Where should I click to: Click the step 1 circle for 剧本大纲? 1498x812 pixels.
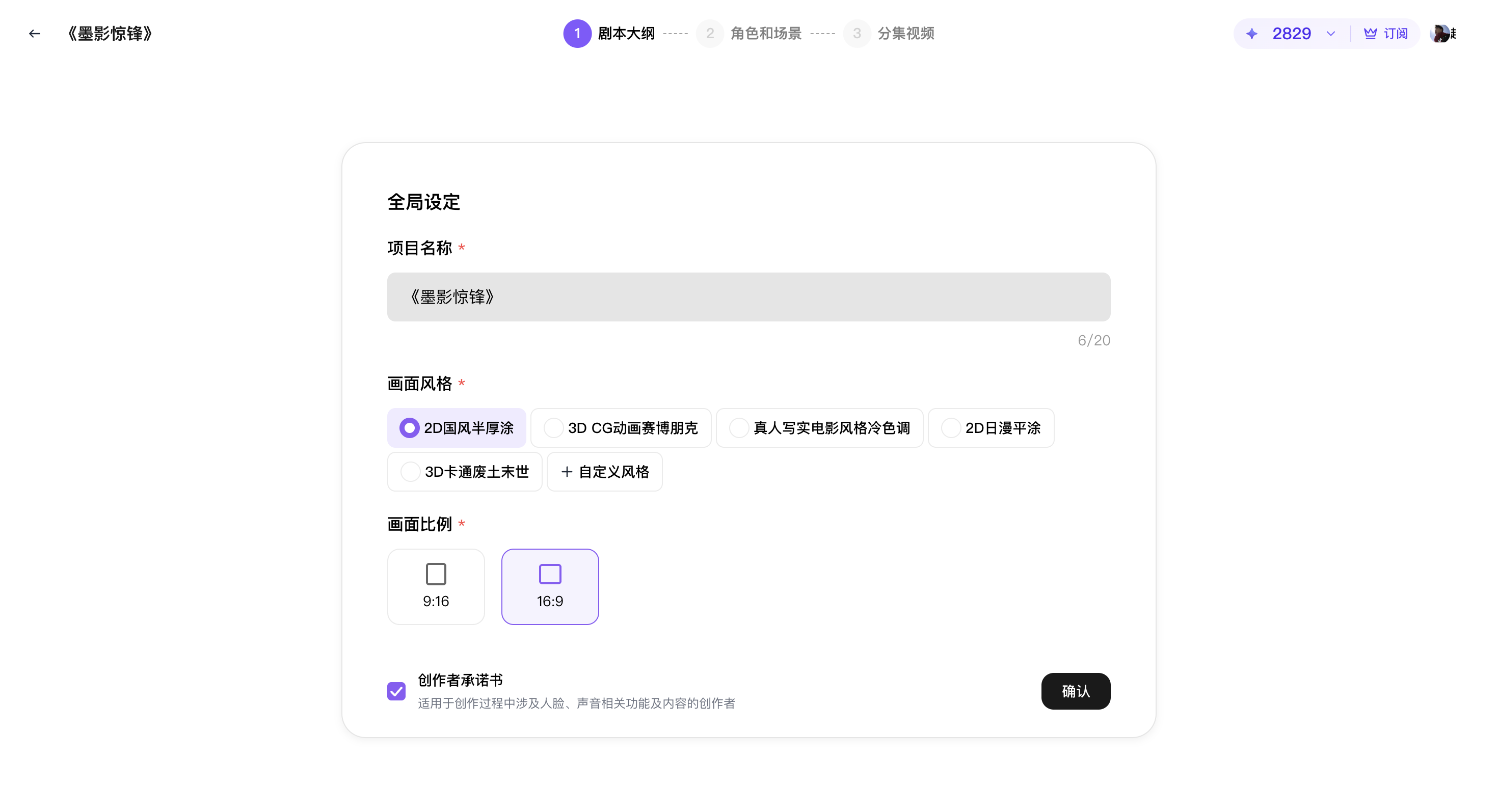coord(577,33)
